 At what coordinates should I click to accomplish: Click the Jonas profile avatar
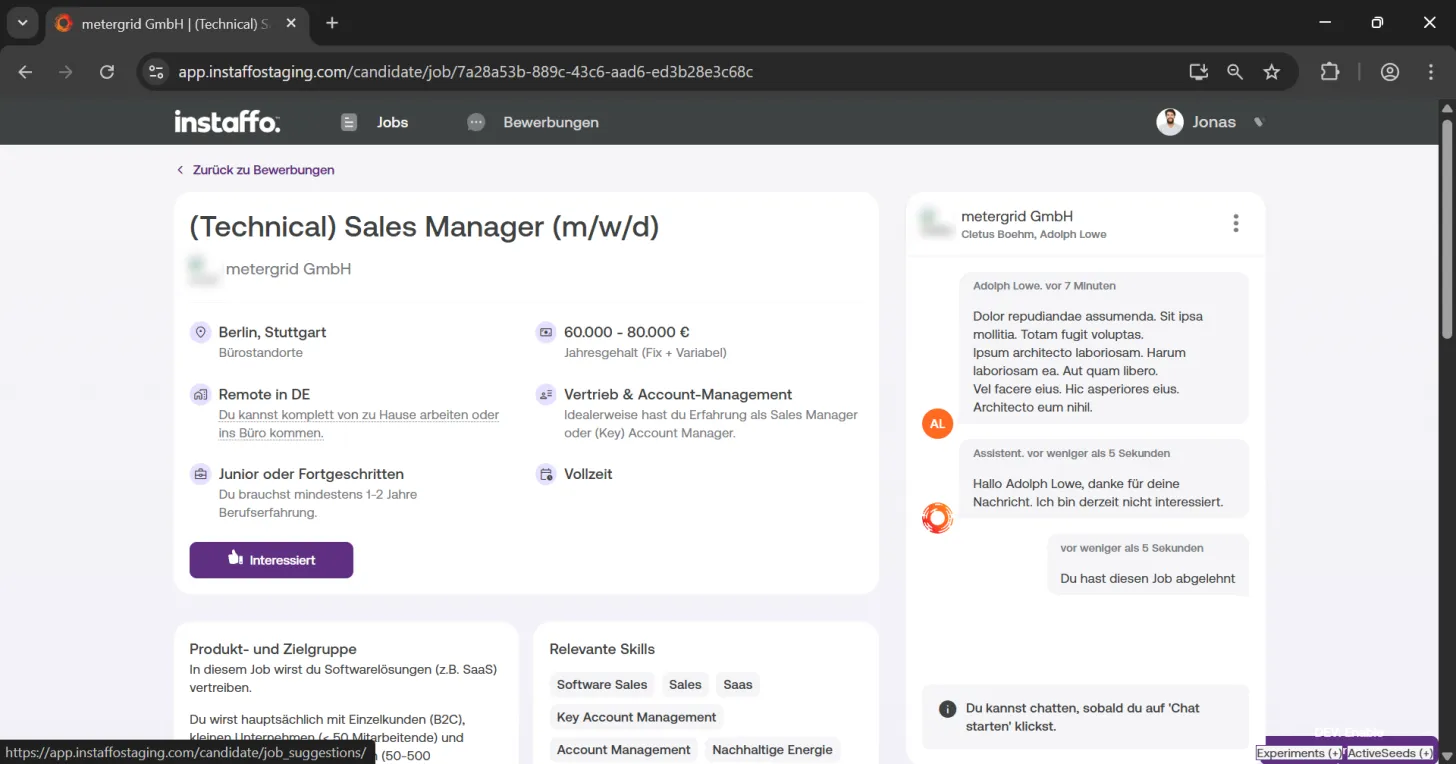tap(1170, 122)
